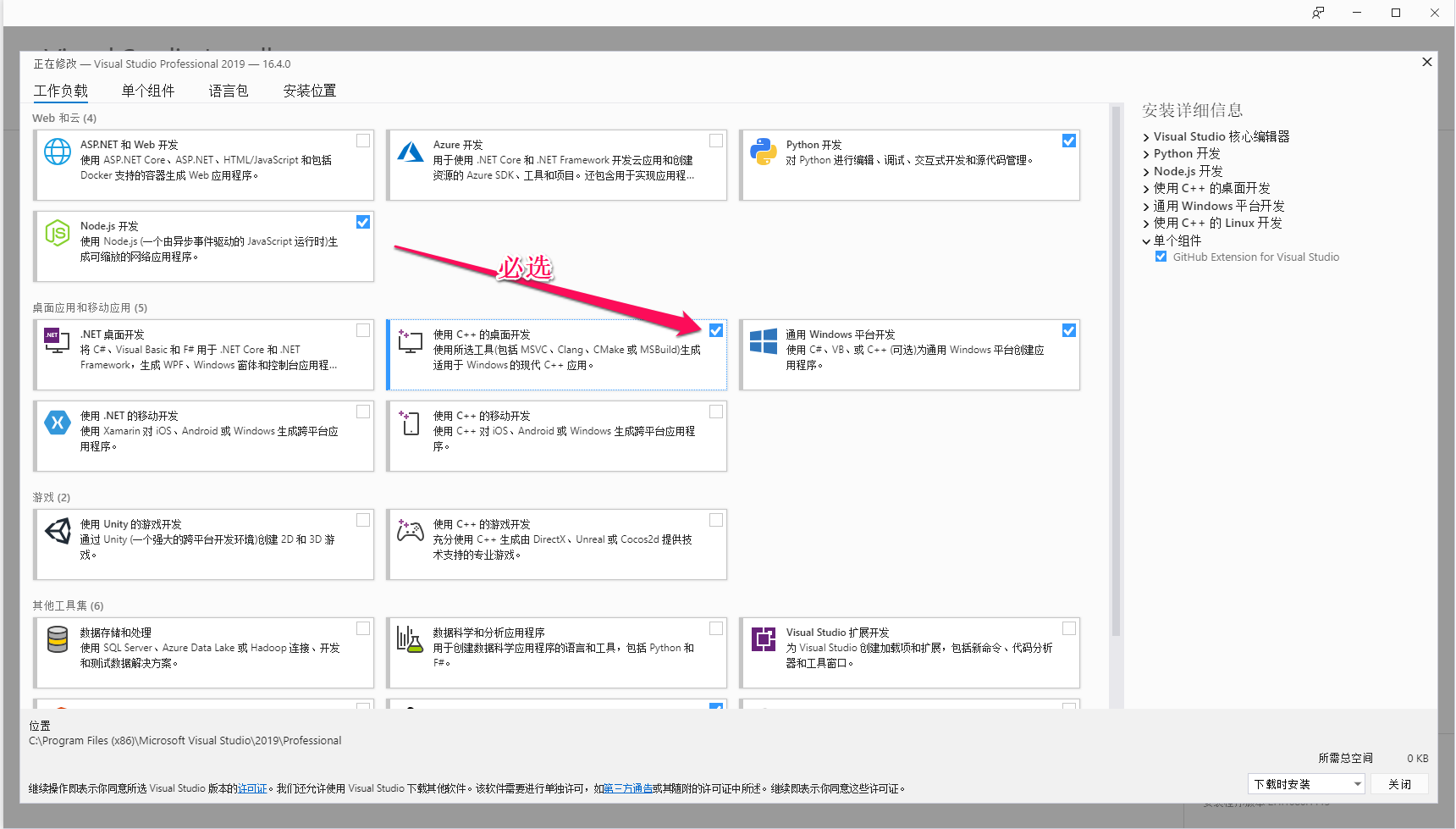Open the 许可证 license link

click(x=252, y=788)
